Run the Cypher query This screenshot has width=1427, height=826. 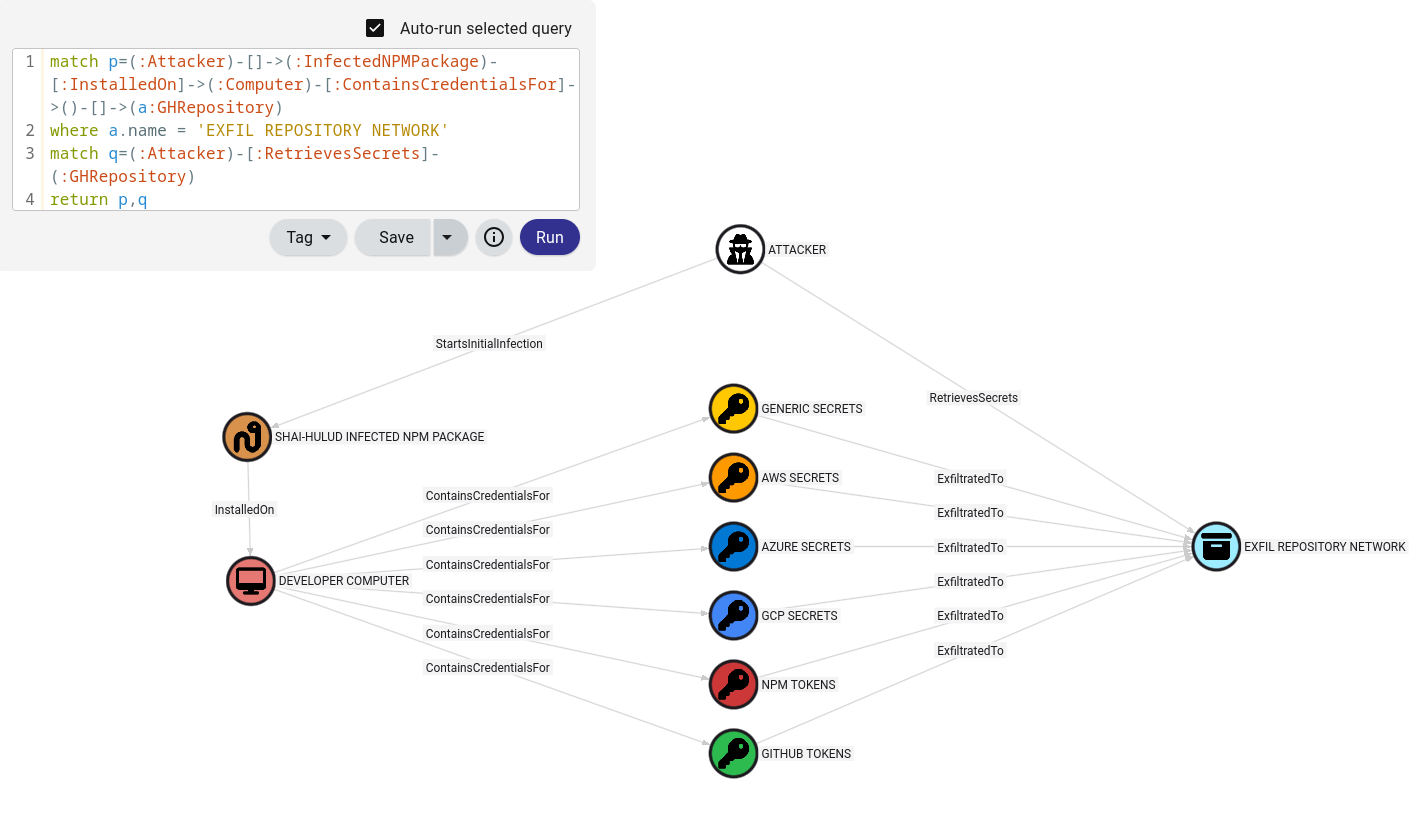point(549,237)
